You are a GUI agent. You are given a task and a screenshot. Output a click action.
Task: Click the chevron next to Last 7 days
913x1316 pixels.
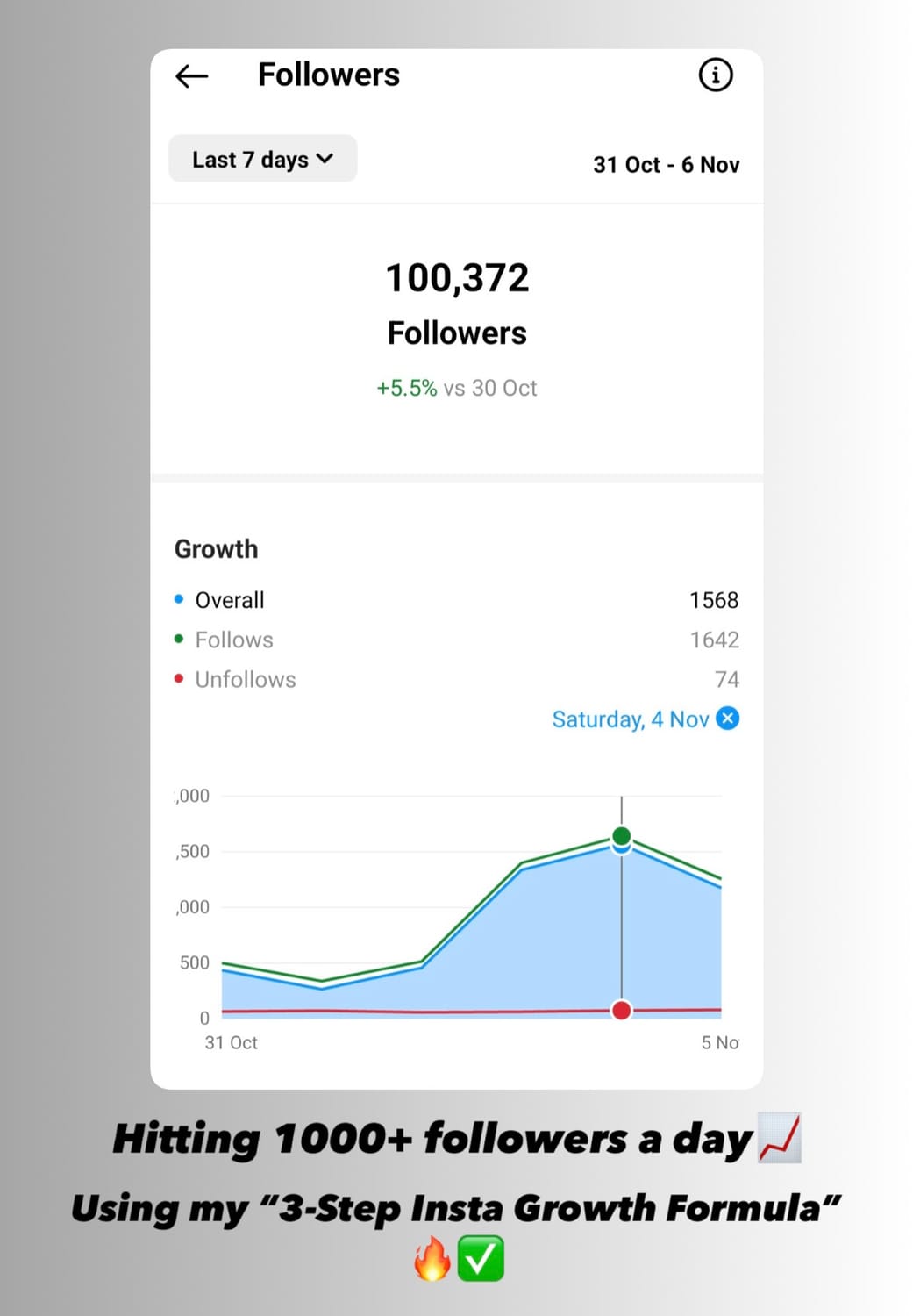pyautogui.click(x=325, y=159)
